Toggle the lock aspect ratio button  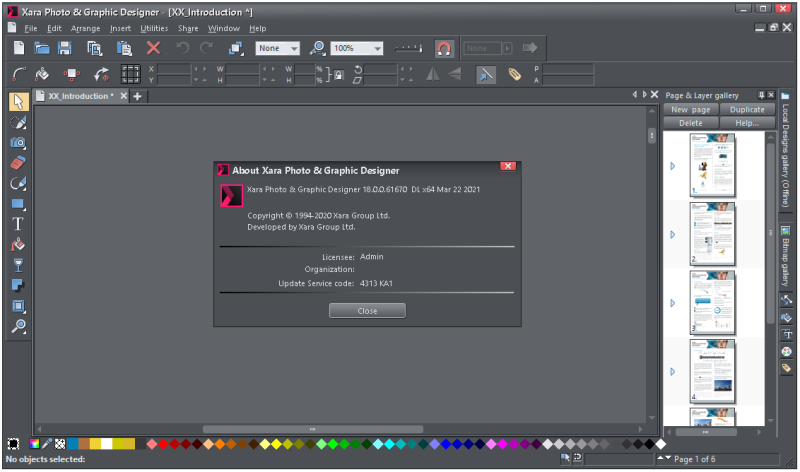point(338,74)
